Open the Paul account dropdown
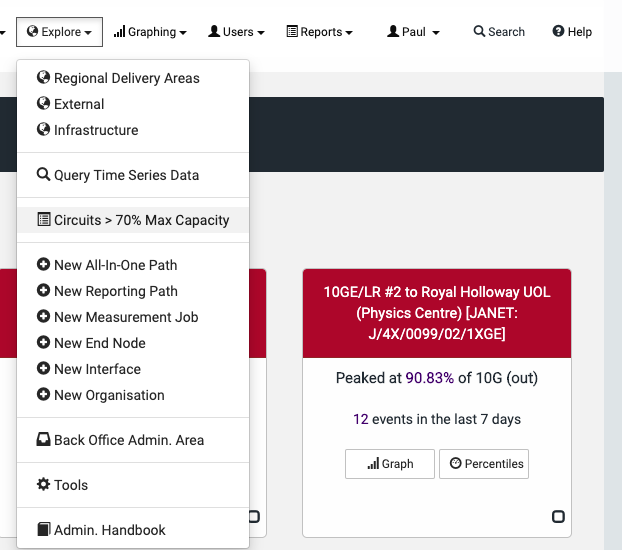 (413, 32)
